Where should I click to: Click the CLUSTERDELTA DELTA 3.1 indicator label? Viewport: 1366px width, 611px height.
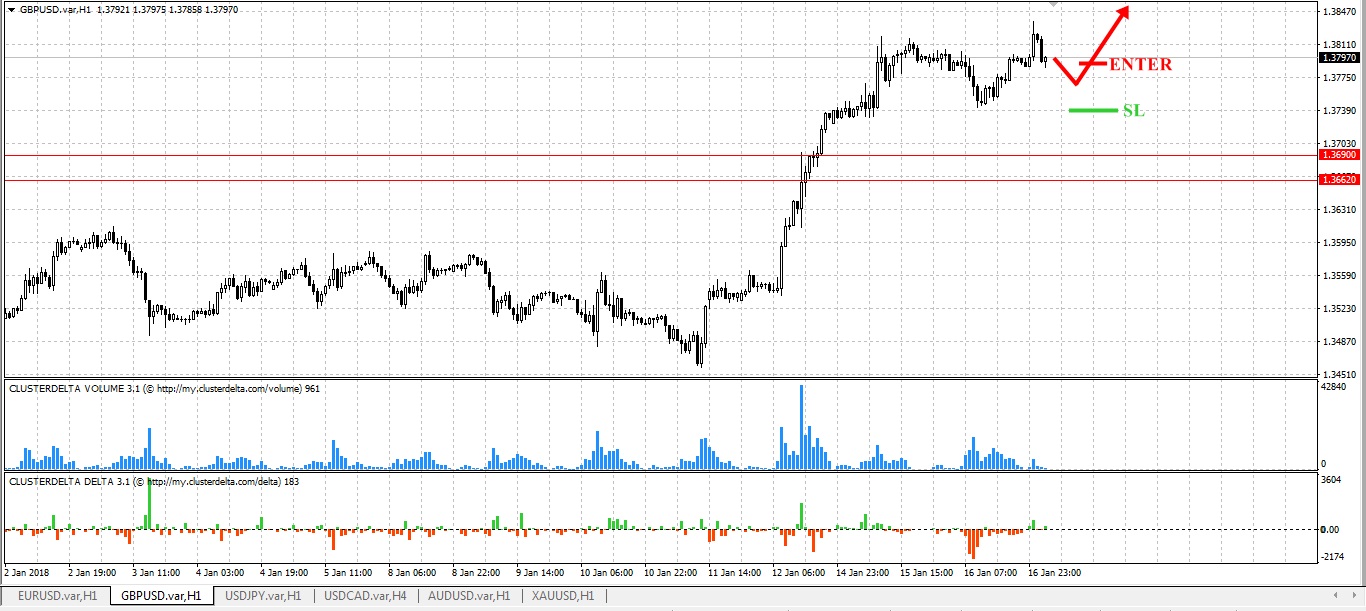click(154, 481)
